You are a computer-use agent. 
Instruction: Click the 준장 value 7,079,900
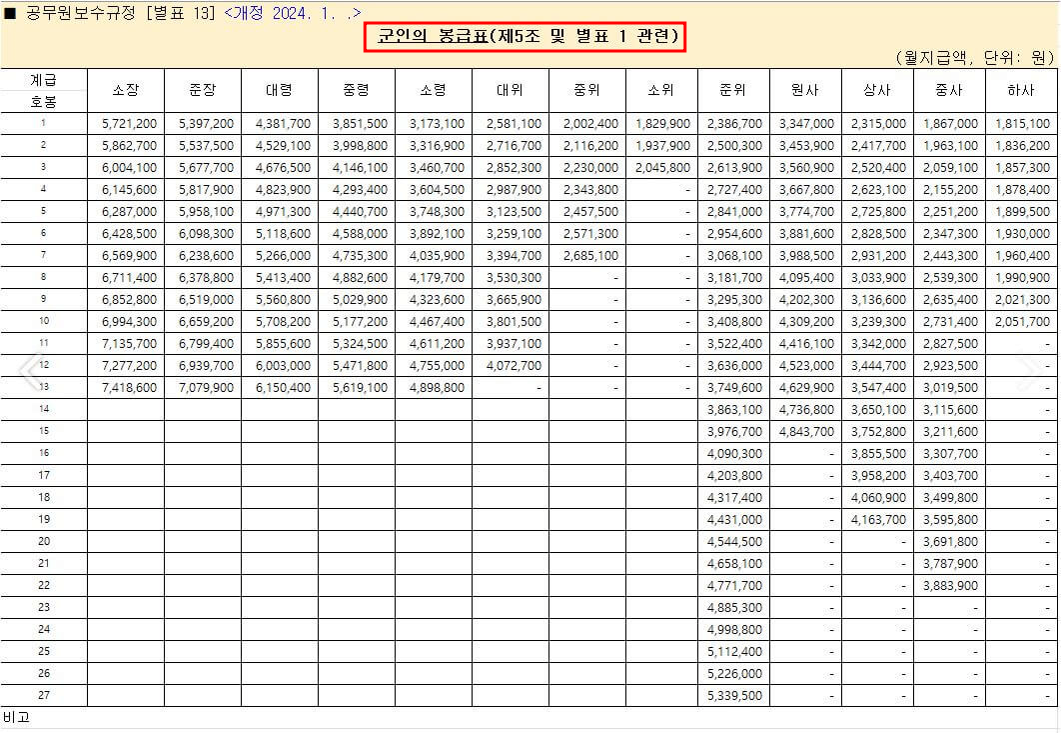206,388
